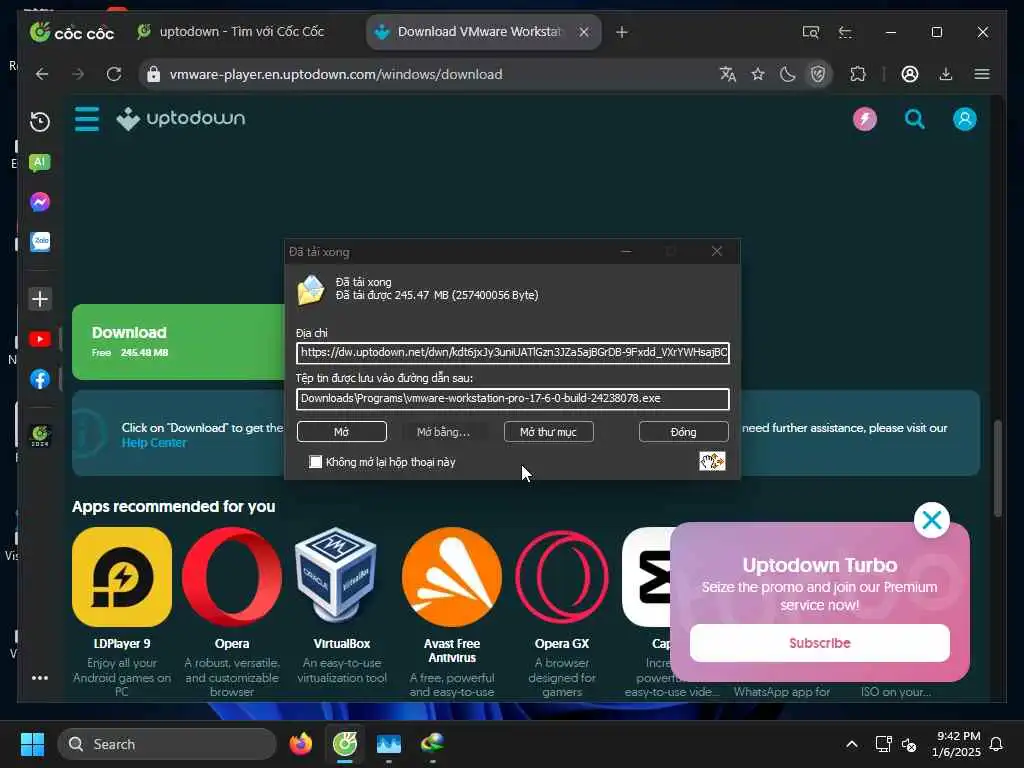Open Firefox from the taskbar
Screen dimensions: 1024x768
(x=300, y=744)
